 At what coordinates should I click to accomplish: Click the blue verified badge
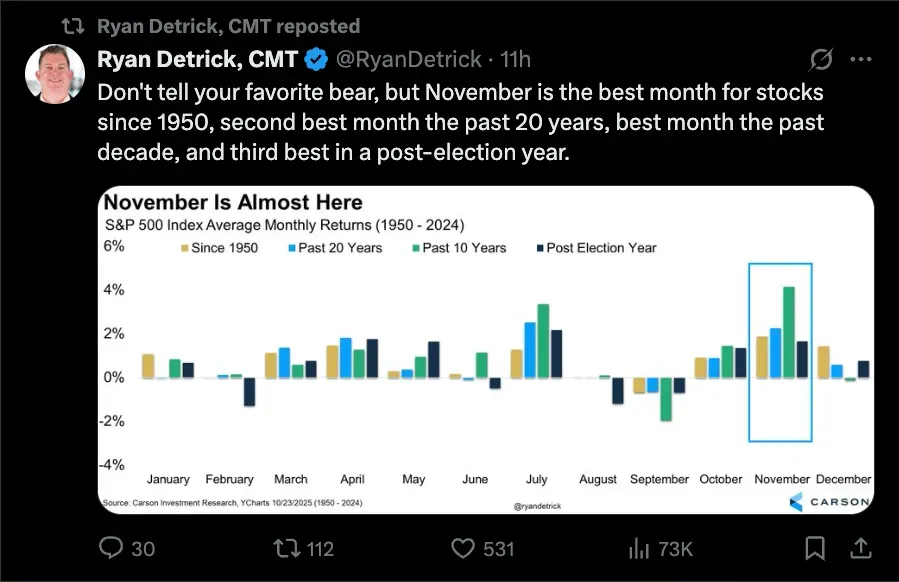click(316, 60)
